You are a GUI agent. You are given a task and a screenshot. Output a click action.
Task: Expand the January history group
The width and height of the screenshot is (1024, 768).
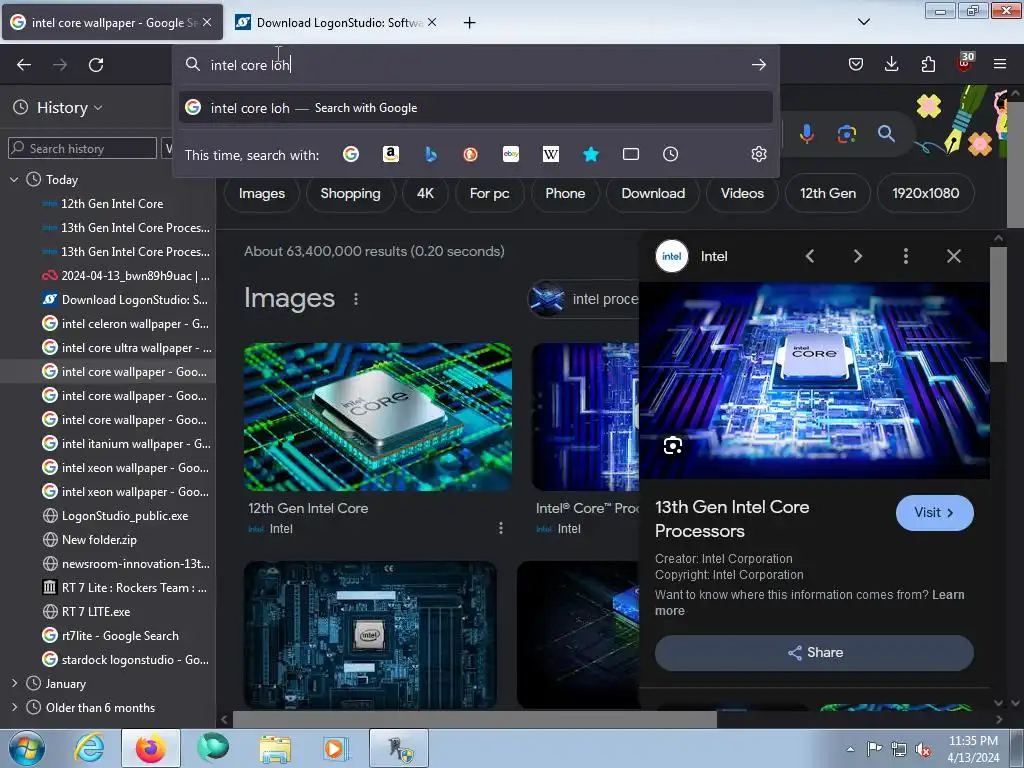point(14,683)
